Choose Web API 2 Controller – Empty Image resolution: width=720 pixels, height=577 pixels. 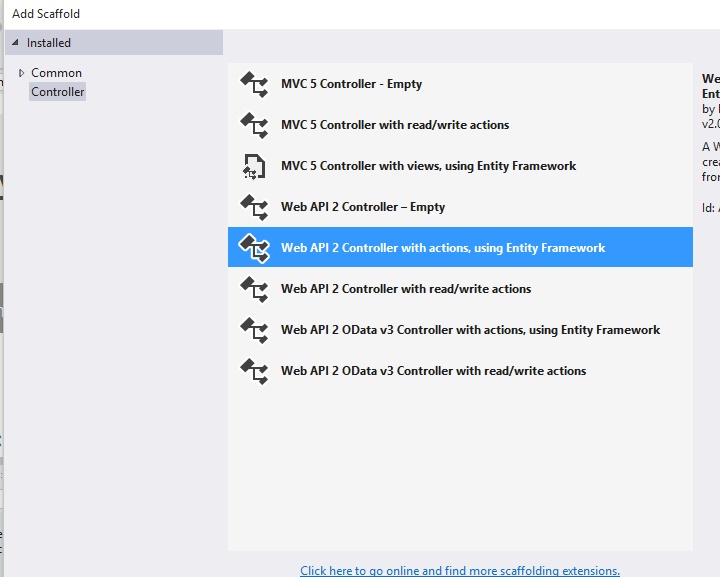point(460,207)
